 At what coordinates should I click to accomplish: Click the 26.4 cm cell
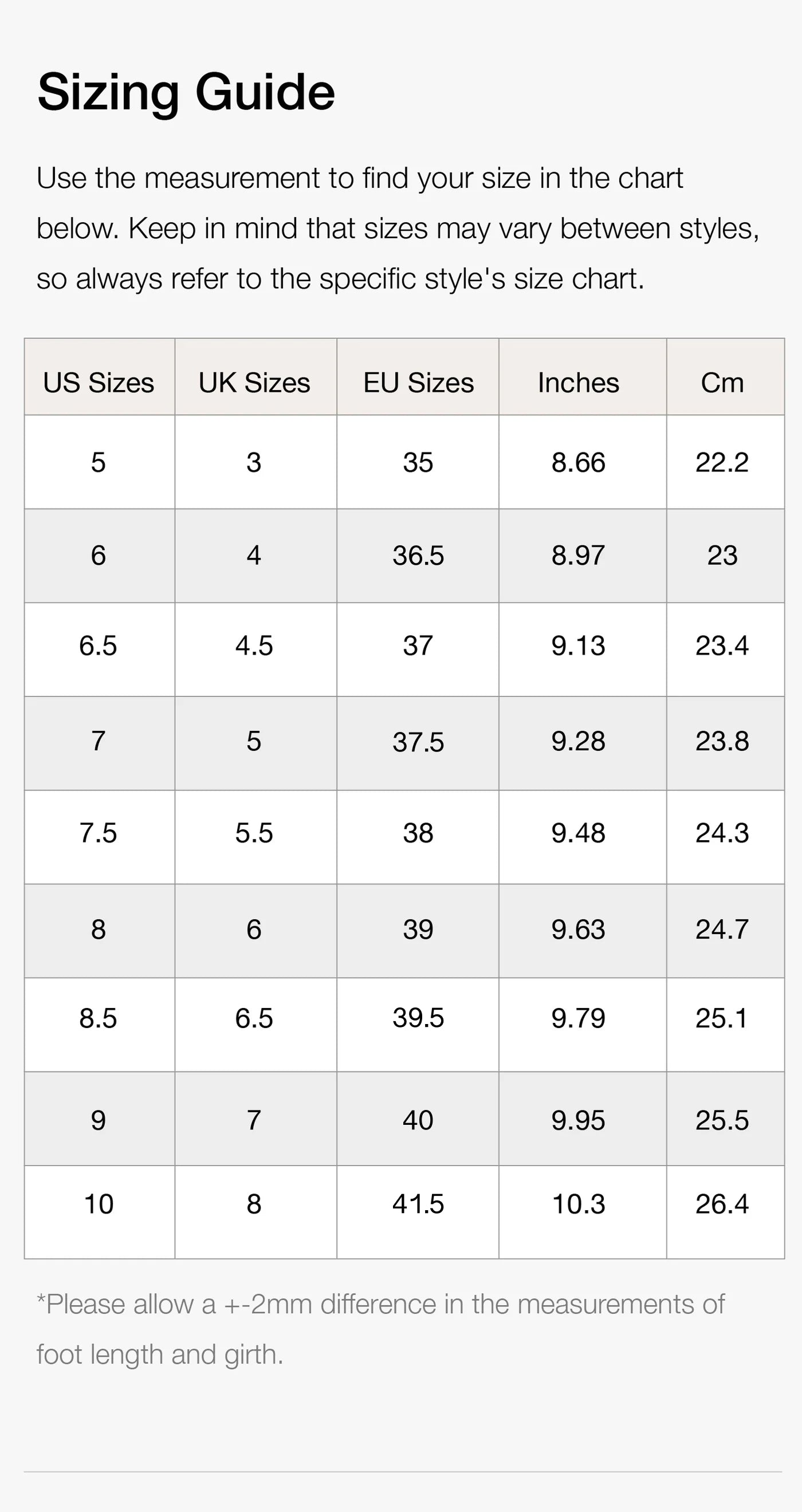(x=722, y=1204)
